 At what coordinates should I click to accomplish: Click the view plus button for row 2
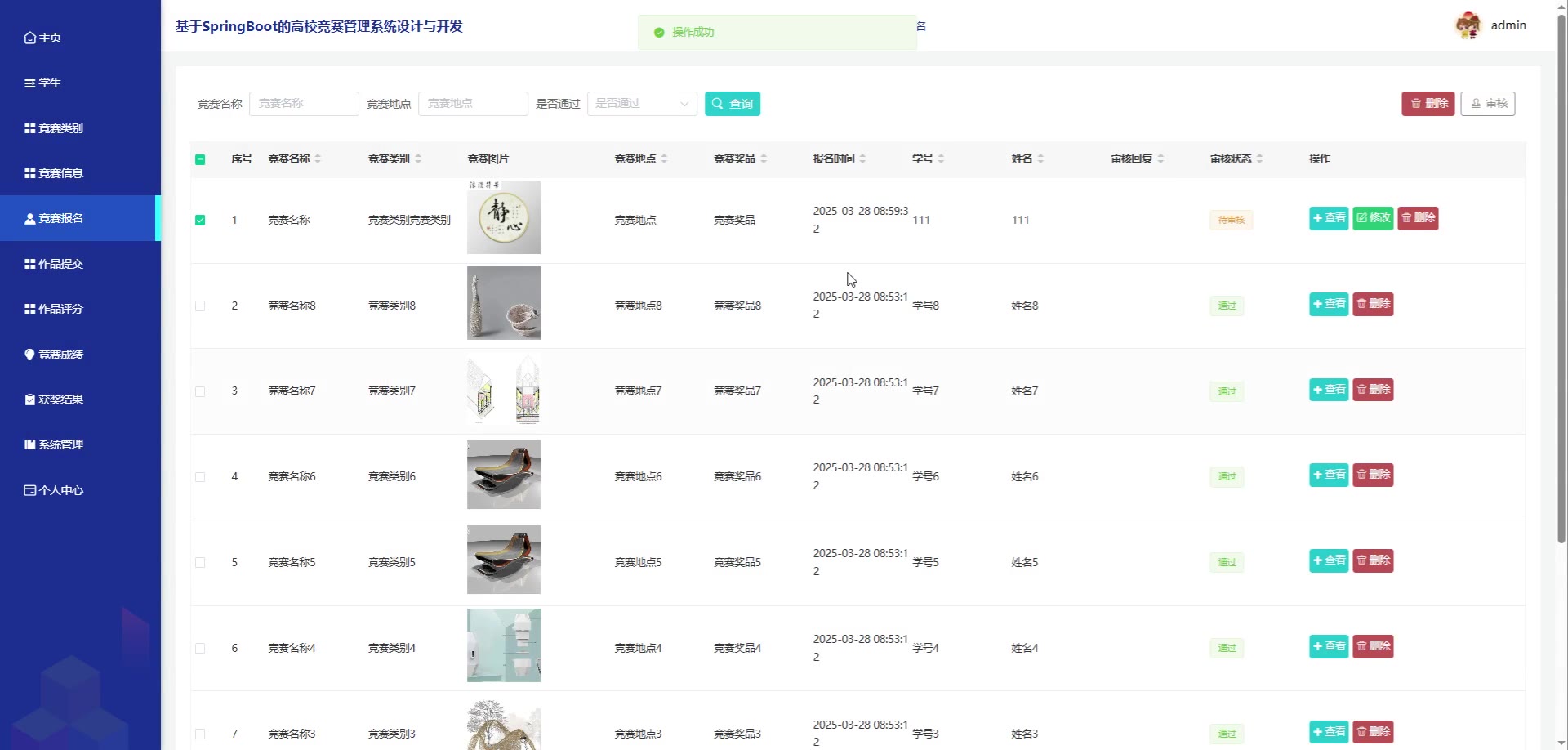pyautogui.click(x=1328, y=304)
